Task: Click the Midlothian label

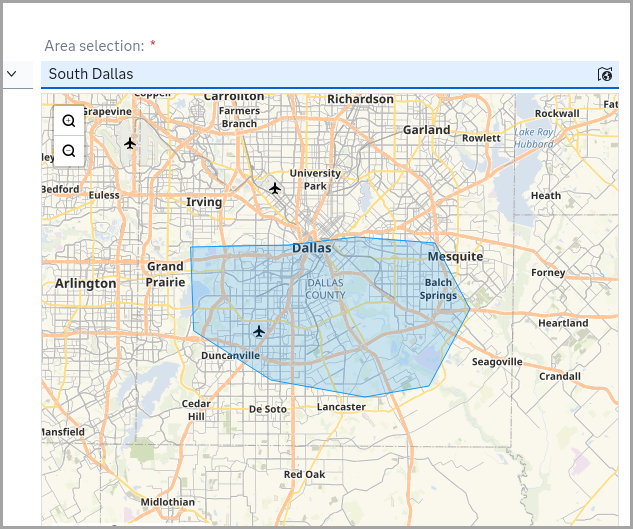Action: 168,502
